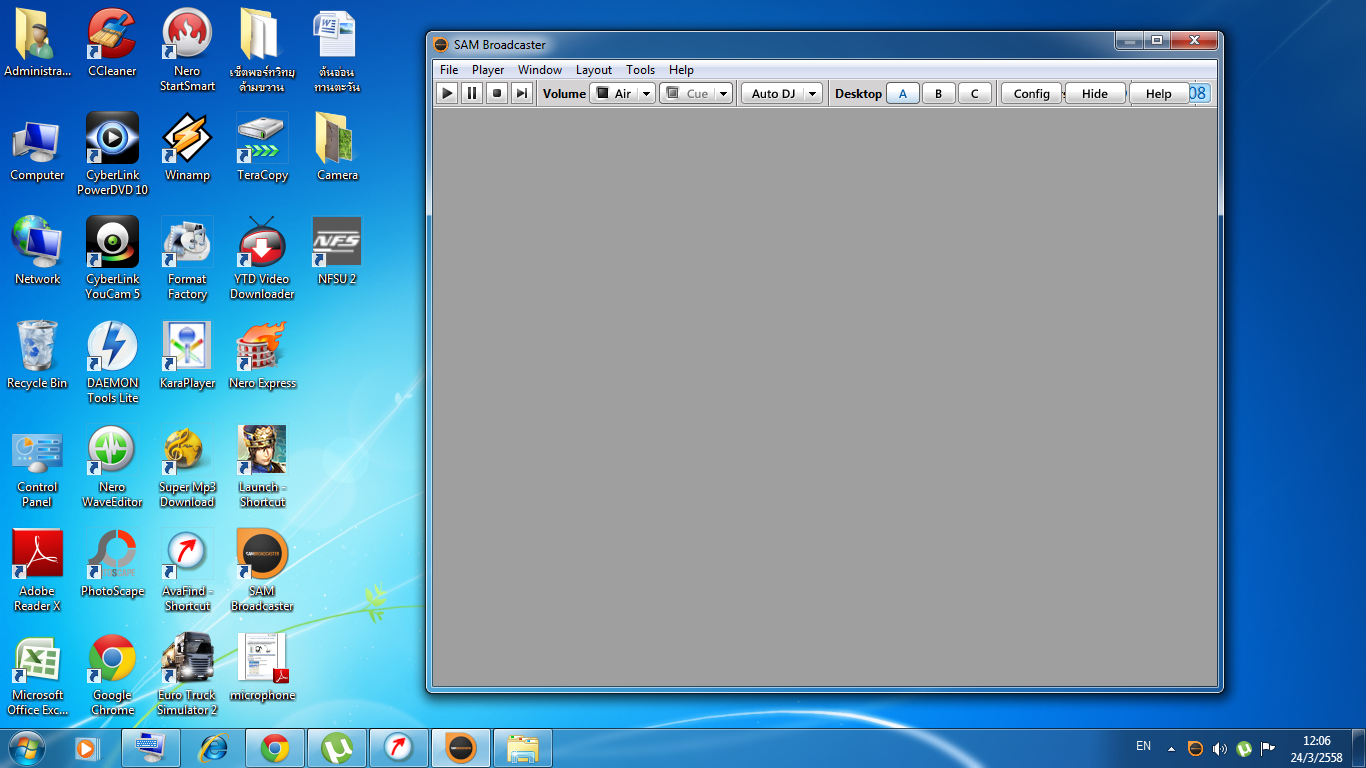This screenshot has height=768, width=1366.
Task: Stop playback with the square Stop button
Action: [497, 93]
